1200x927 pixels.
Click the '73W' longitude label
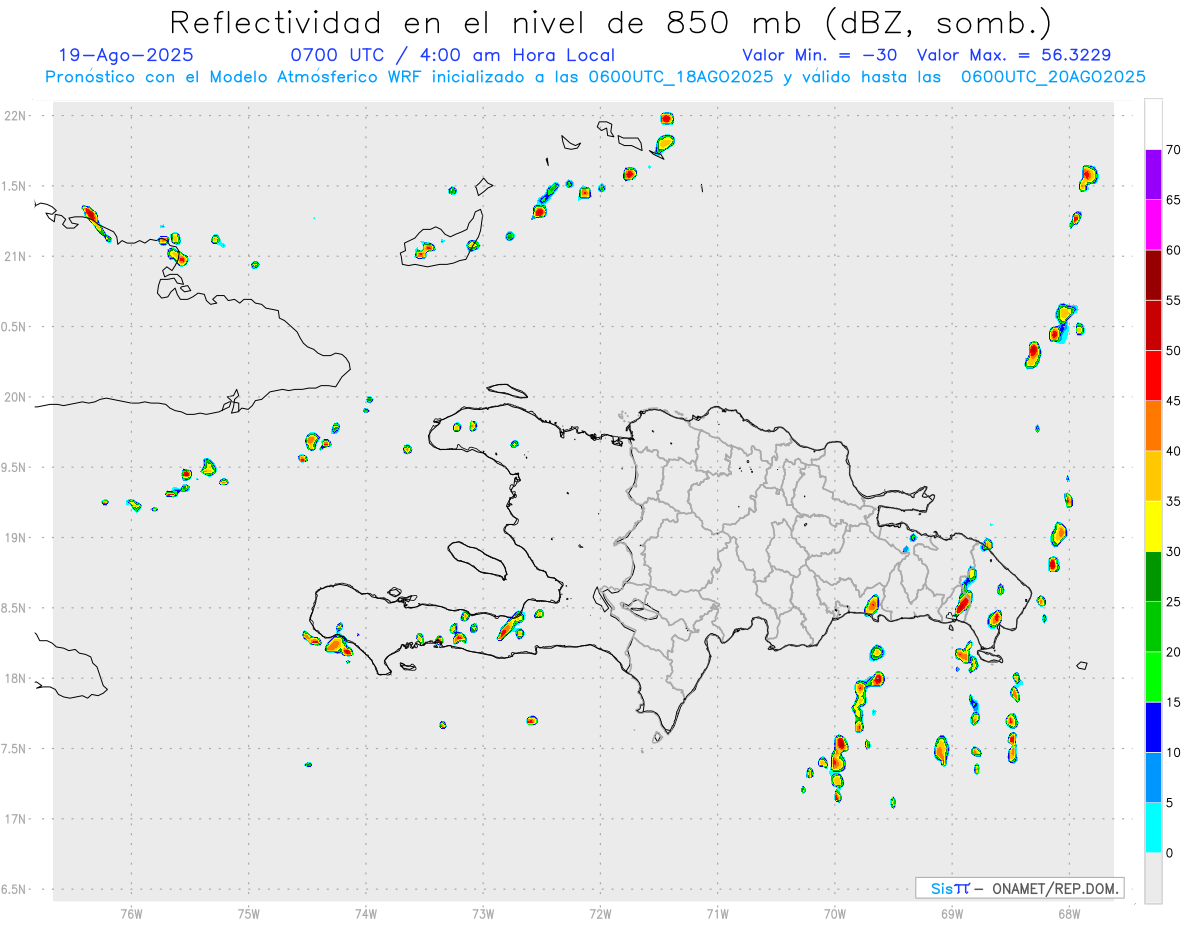point(483,913)
